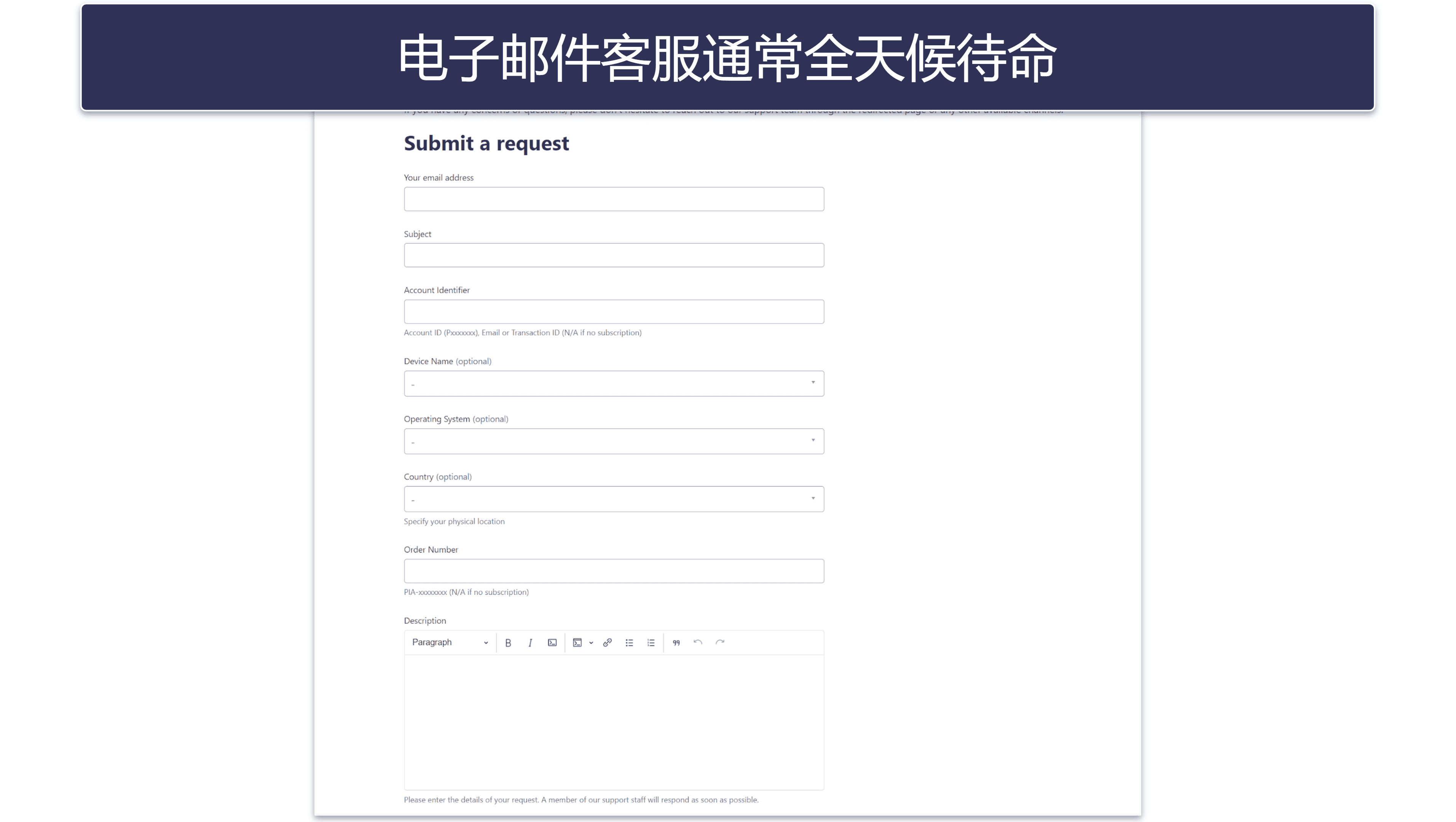Click the Bullet list icon

(x=629, y=642)
